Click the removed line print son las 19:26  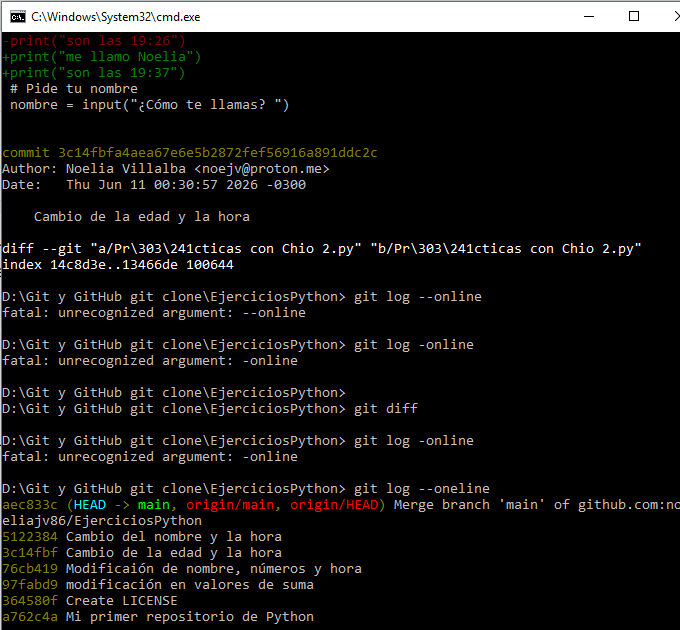click(94, 41)
